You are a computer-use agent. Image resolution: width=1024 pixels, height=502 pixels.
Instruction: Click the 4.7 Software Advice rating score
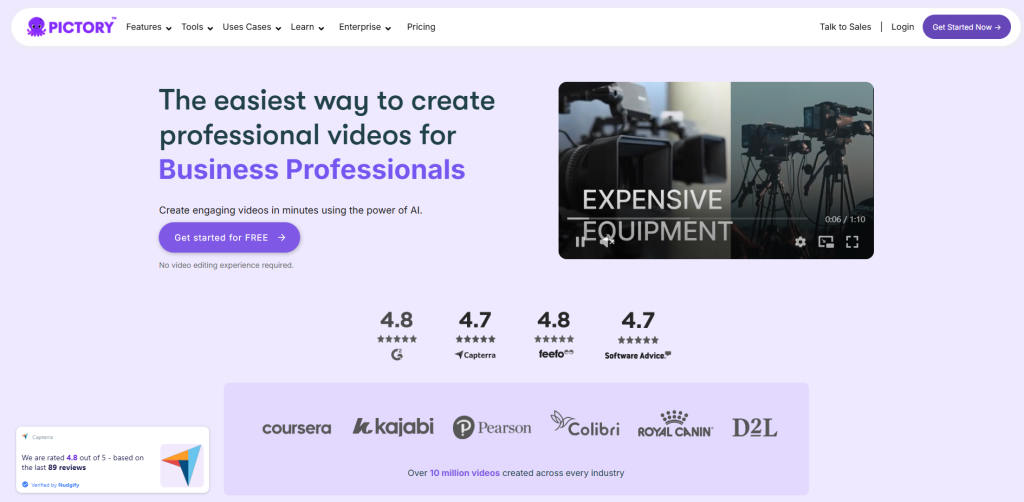[x=638, y=321]
